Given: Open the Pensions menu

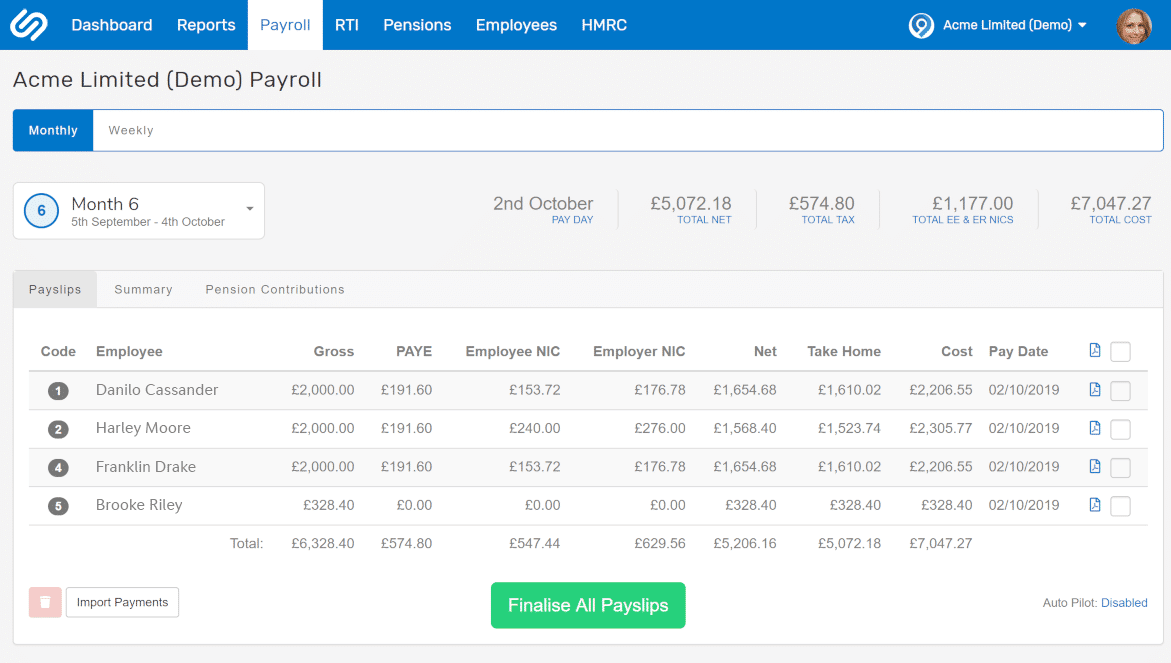Looking at the screenshot, I should [x=417, y=25].
